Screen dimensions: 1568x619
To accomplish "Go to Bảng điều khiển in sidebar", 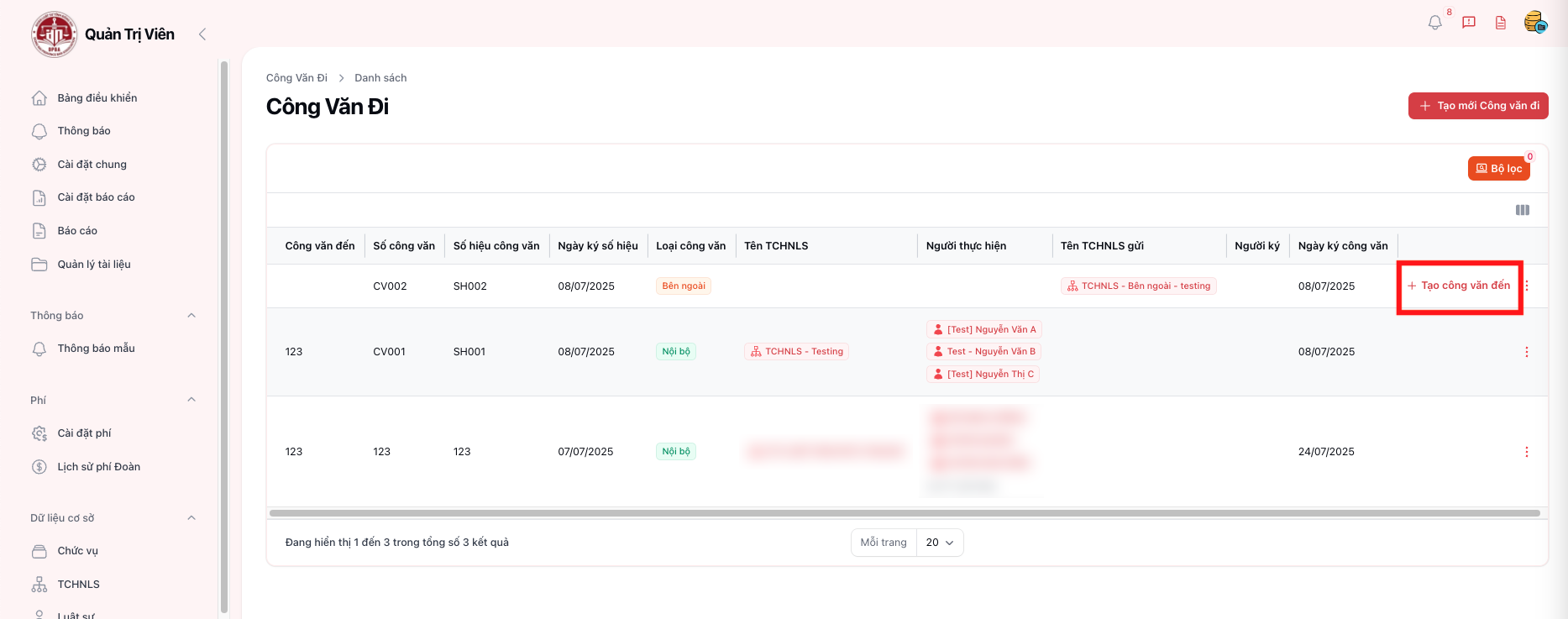I will point(97,98).
